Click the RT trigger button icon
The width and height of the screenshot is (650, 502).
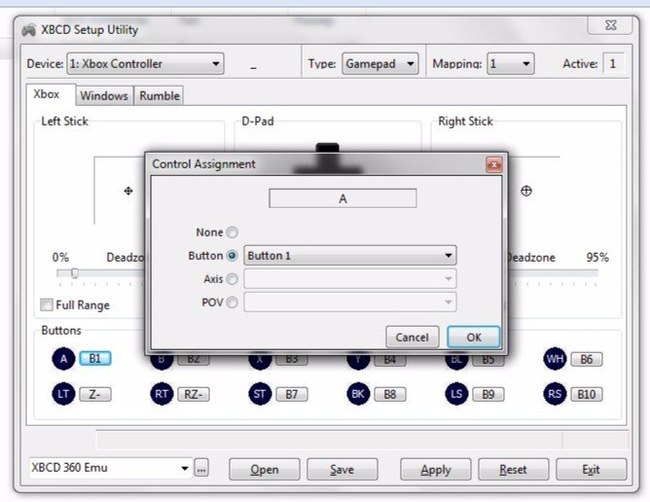click(162, 394)
